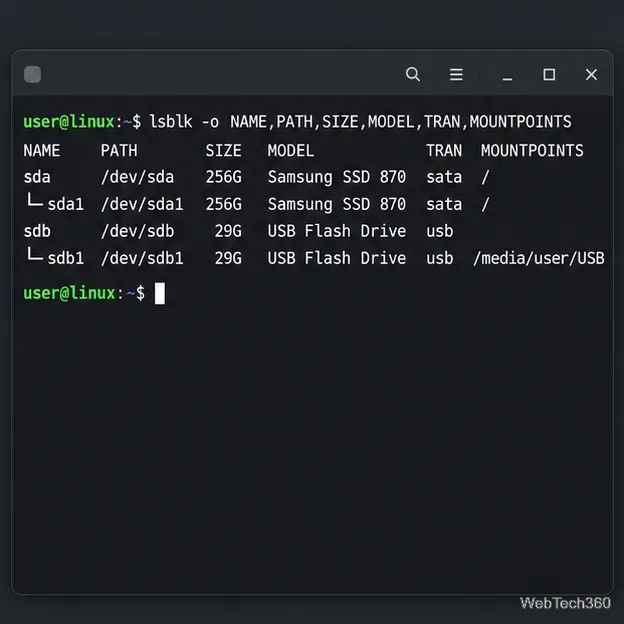Click Samsung SSD 870 in sda row
The height and width of the screenshot is (624, 624).
pyautogui.click(x=337, y=177)
